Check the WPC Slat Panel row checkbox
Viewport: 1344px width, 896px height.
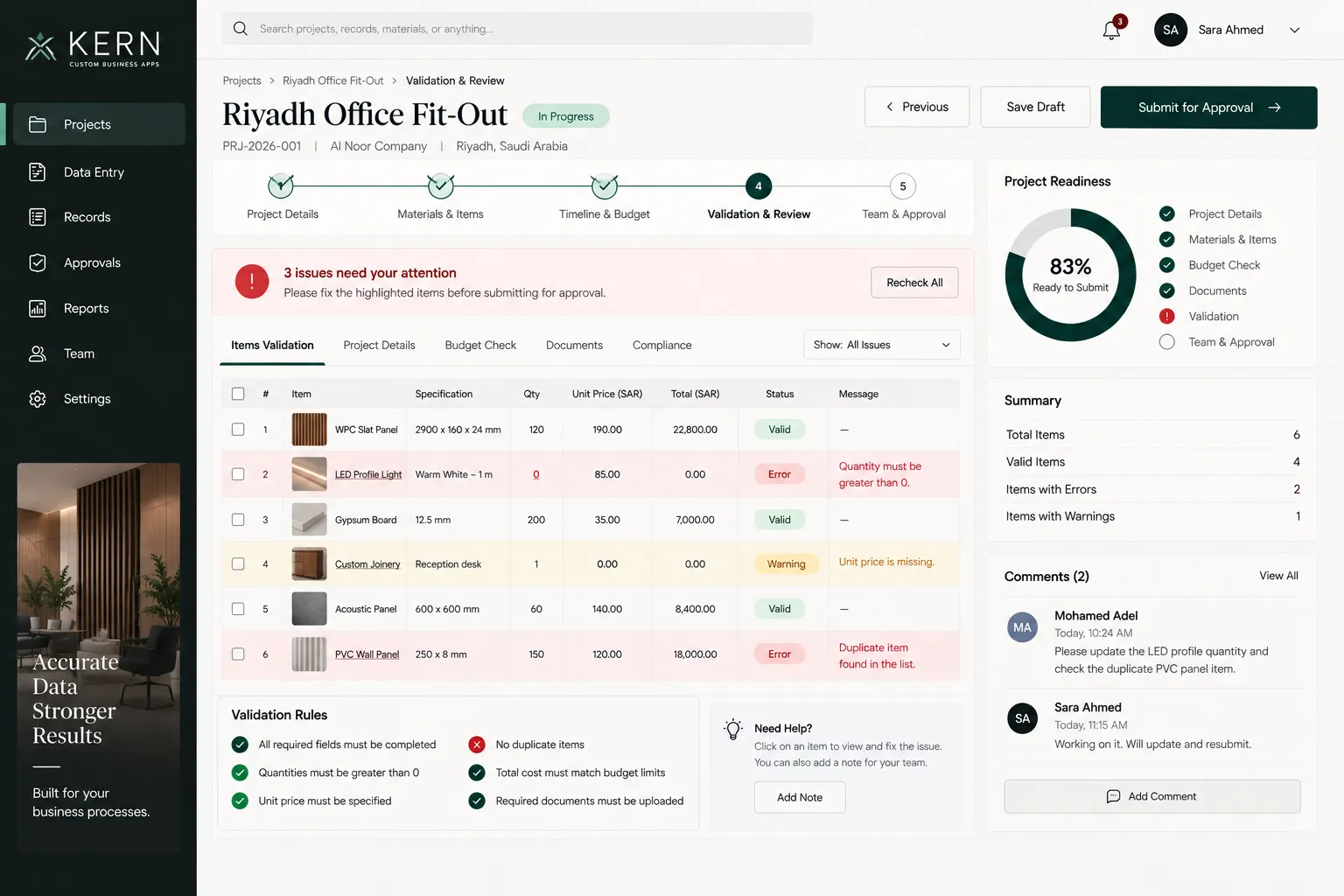[238, 430]
